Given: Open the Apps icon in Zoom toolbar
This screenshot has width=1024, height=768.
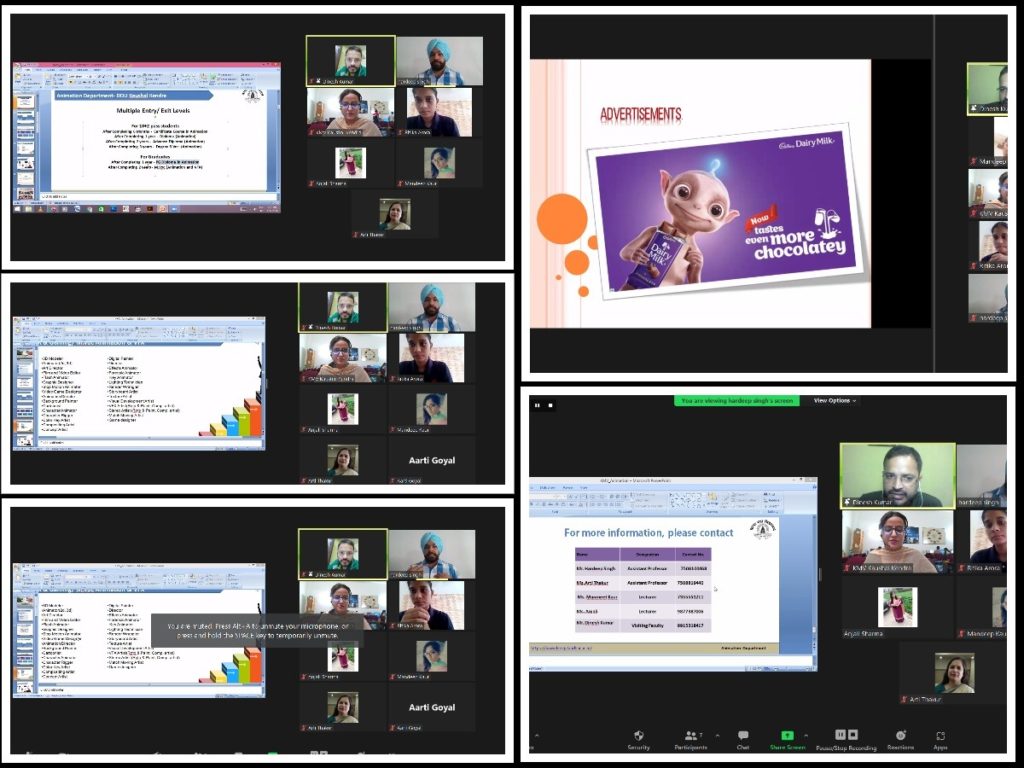Looking at the screenshot, I should coord(940,735).
